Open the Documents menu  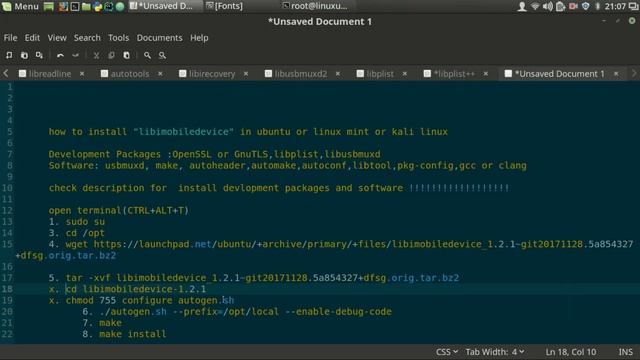tap(159, 38)
